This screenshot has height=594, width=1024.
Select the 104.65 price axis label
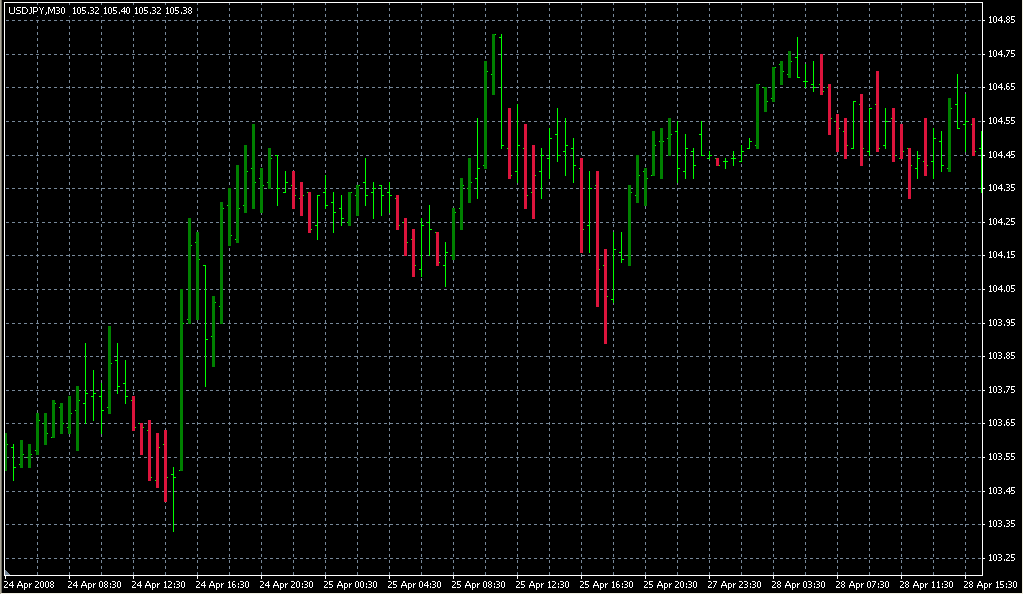tap(1001, 87)
